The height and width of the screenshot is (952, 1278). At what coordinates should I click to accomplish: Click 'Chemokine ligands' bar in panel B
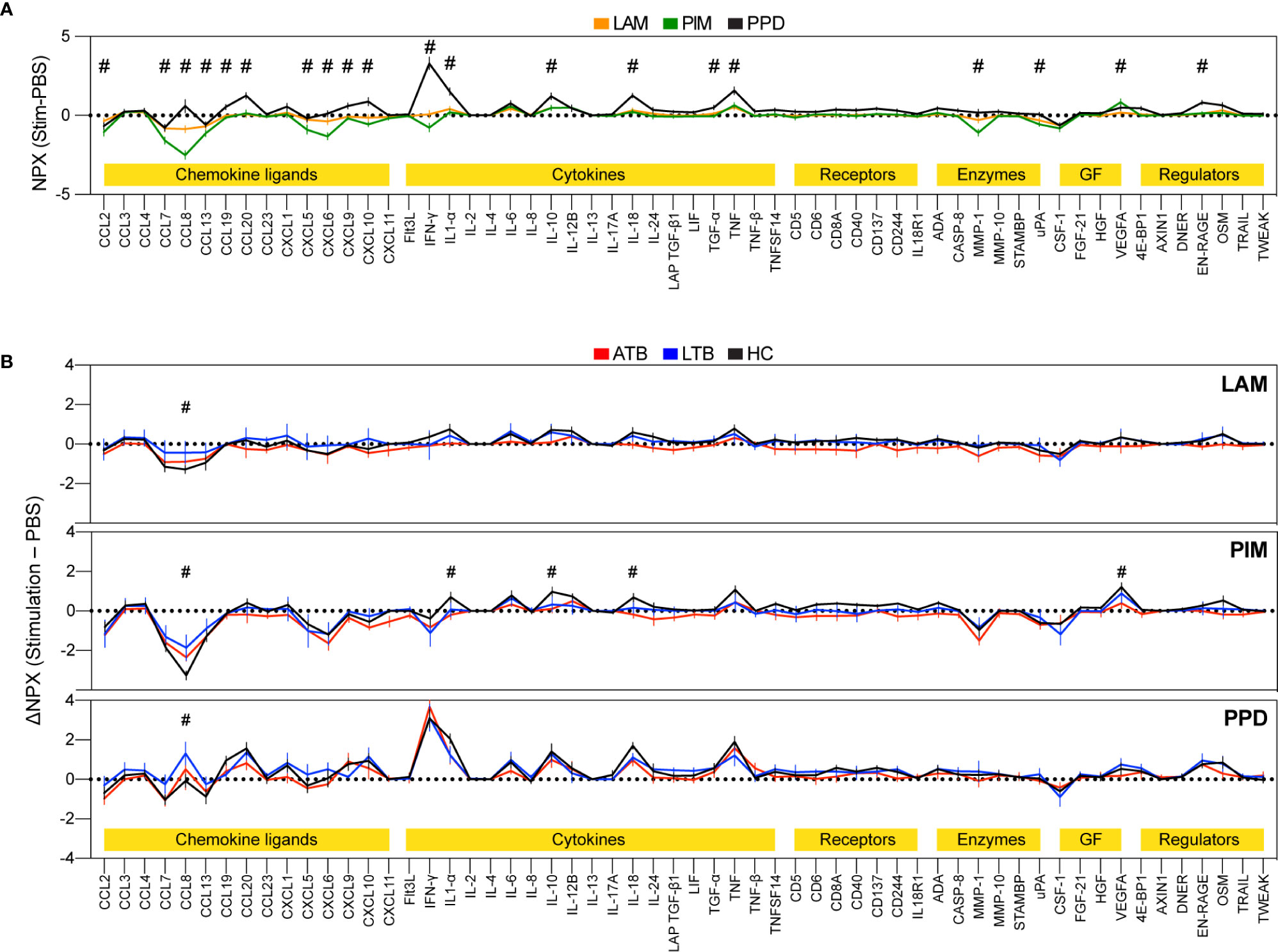pyautogui.click(x=247, y=839)
